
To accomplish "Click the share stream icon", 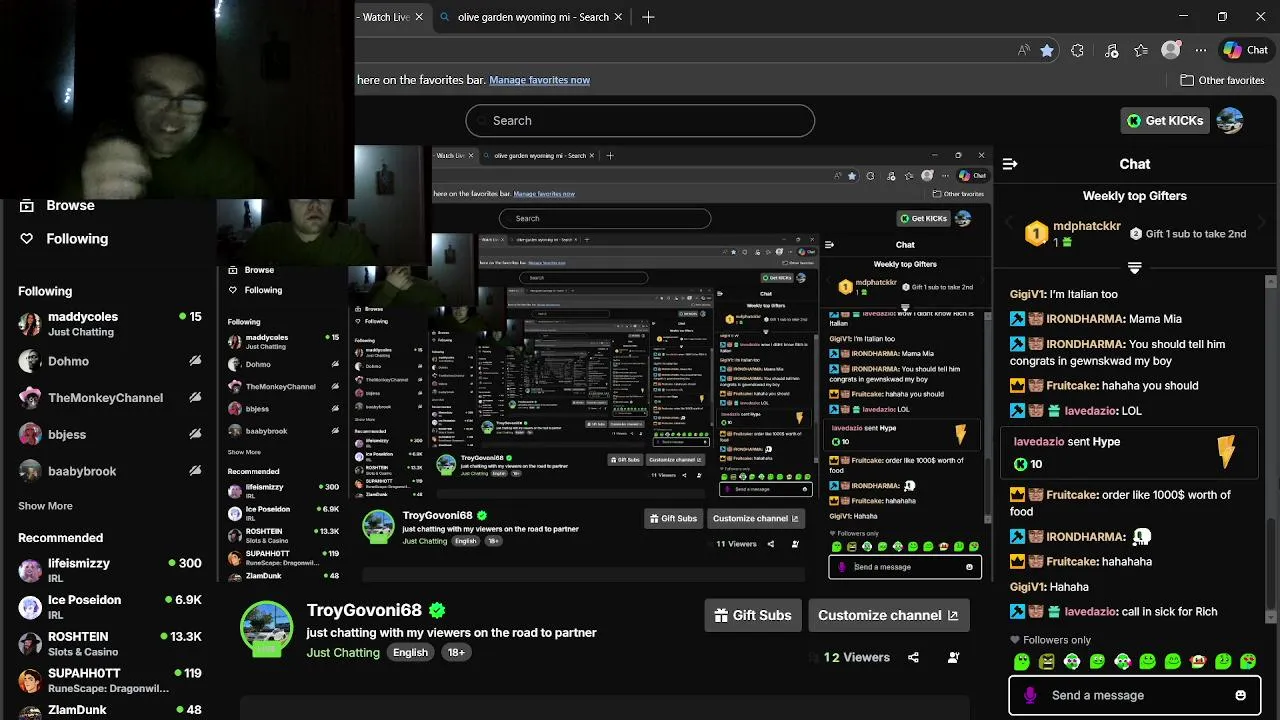I will pos(913,657).
